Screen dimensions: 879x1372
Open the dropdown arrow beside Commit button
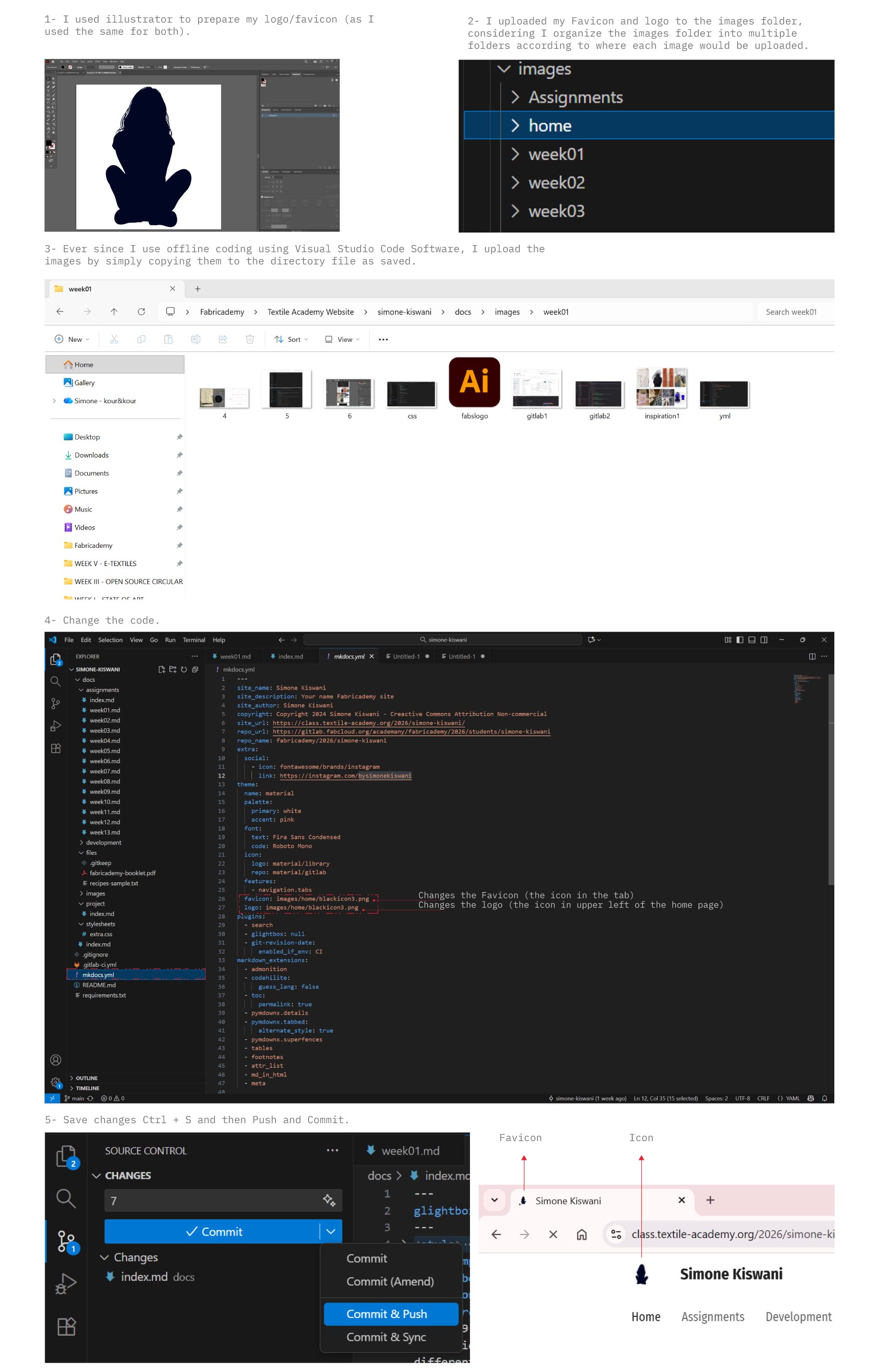(330, 1231)
